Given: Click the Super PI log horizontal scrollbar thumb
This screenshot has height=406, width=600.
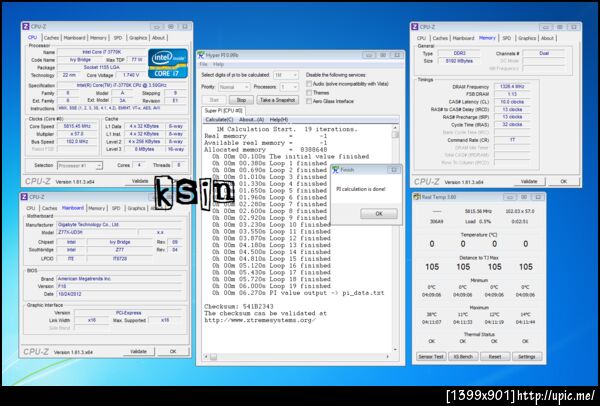Looking at the screenshot, I should point(214,357).
